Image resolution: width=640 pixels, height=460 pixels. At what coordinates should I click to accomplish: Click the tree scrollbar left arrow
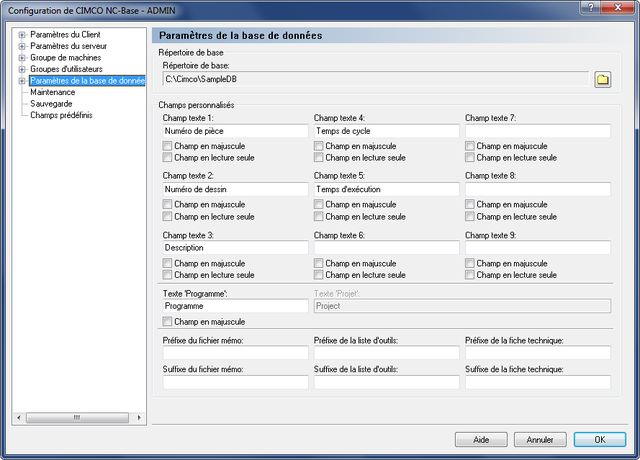pyautogui.click(x=19, y=418)
